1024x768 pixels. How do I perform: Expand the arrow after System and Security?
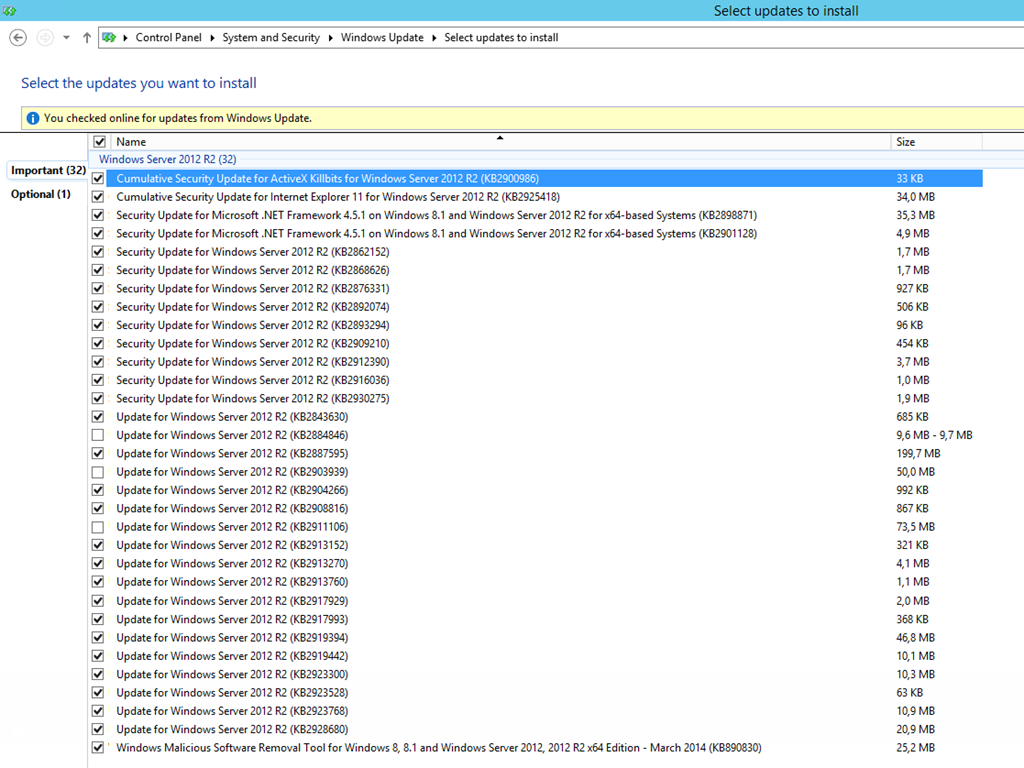coord(330,38)
